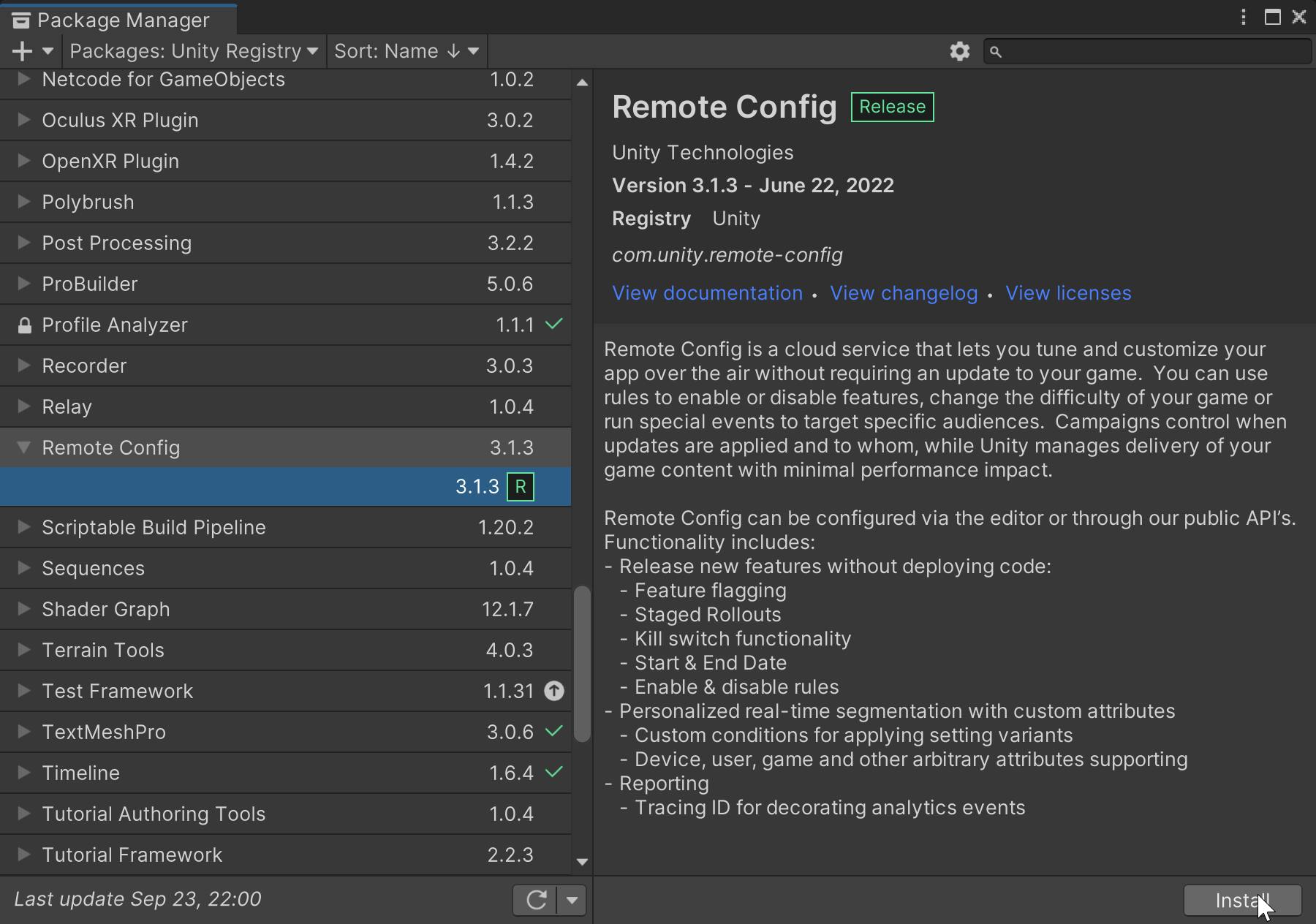Click the Release tag label
1316x924 pixels.
[x=892, y=107]
